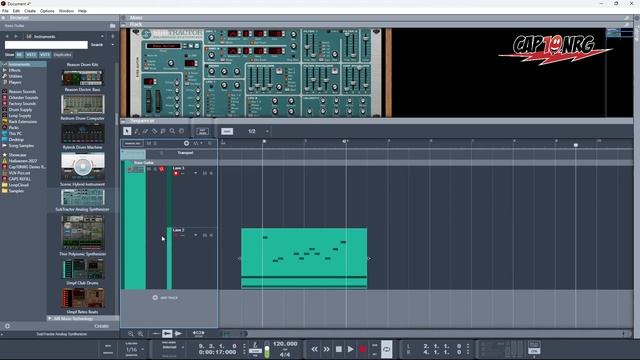Select the Redrum Drum Computer thumbnail
This screenshot has height=360, width=640.
tap(83, 104)
